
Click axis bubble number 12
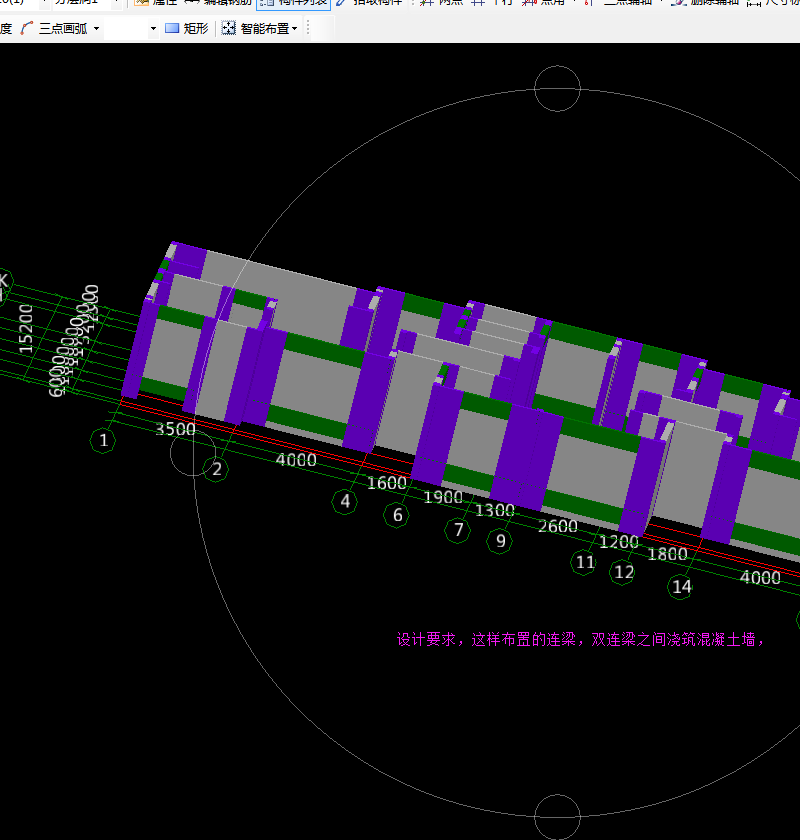[623, 572]
